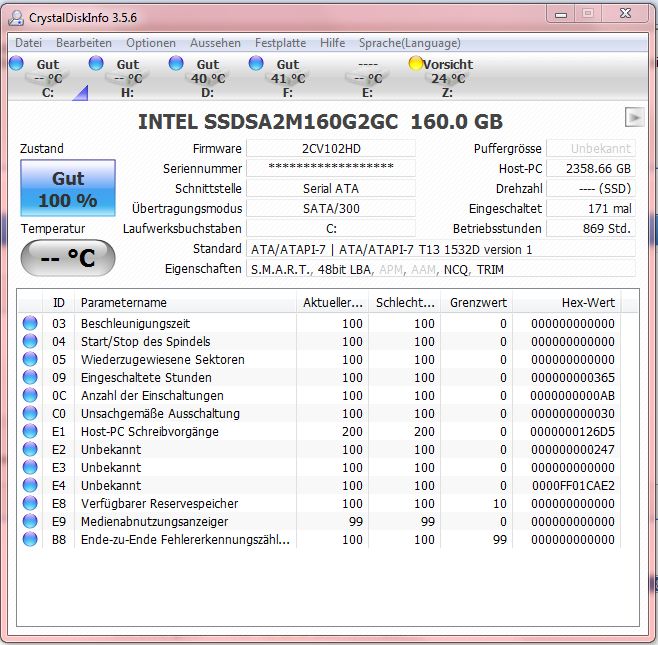The image size is (658, 645).
Task: Open the Optionen menu
Action: (x=151, y=43)
